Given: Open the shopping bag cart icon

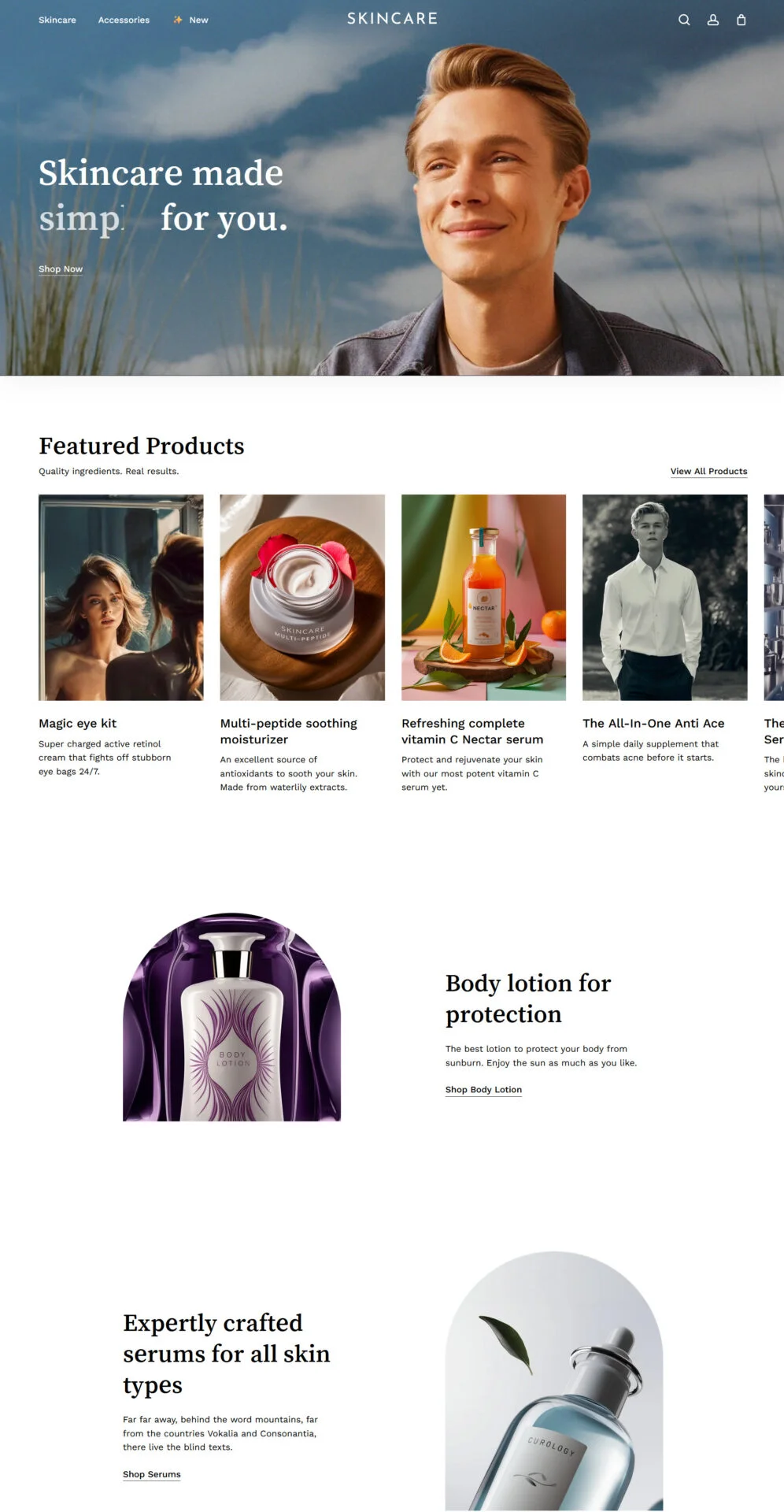Looking at the screenshot, I should pyautogui.click(x=741, y=20).
